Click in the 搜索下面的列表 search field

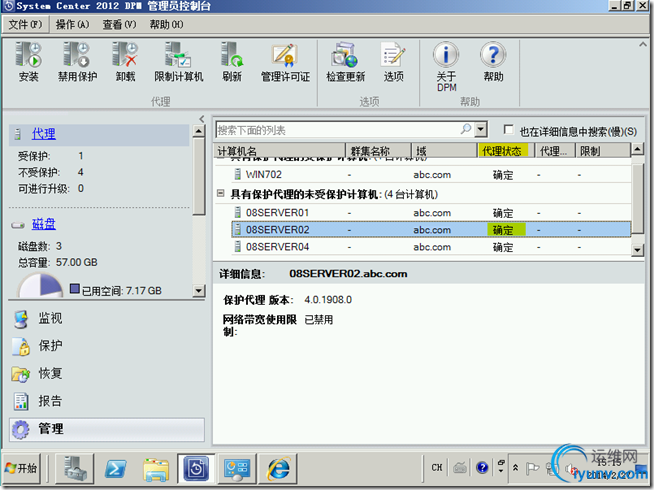(337, 130)
